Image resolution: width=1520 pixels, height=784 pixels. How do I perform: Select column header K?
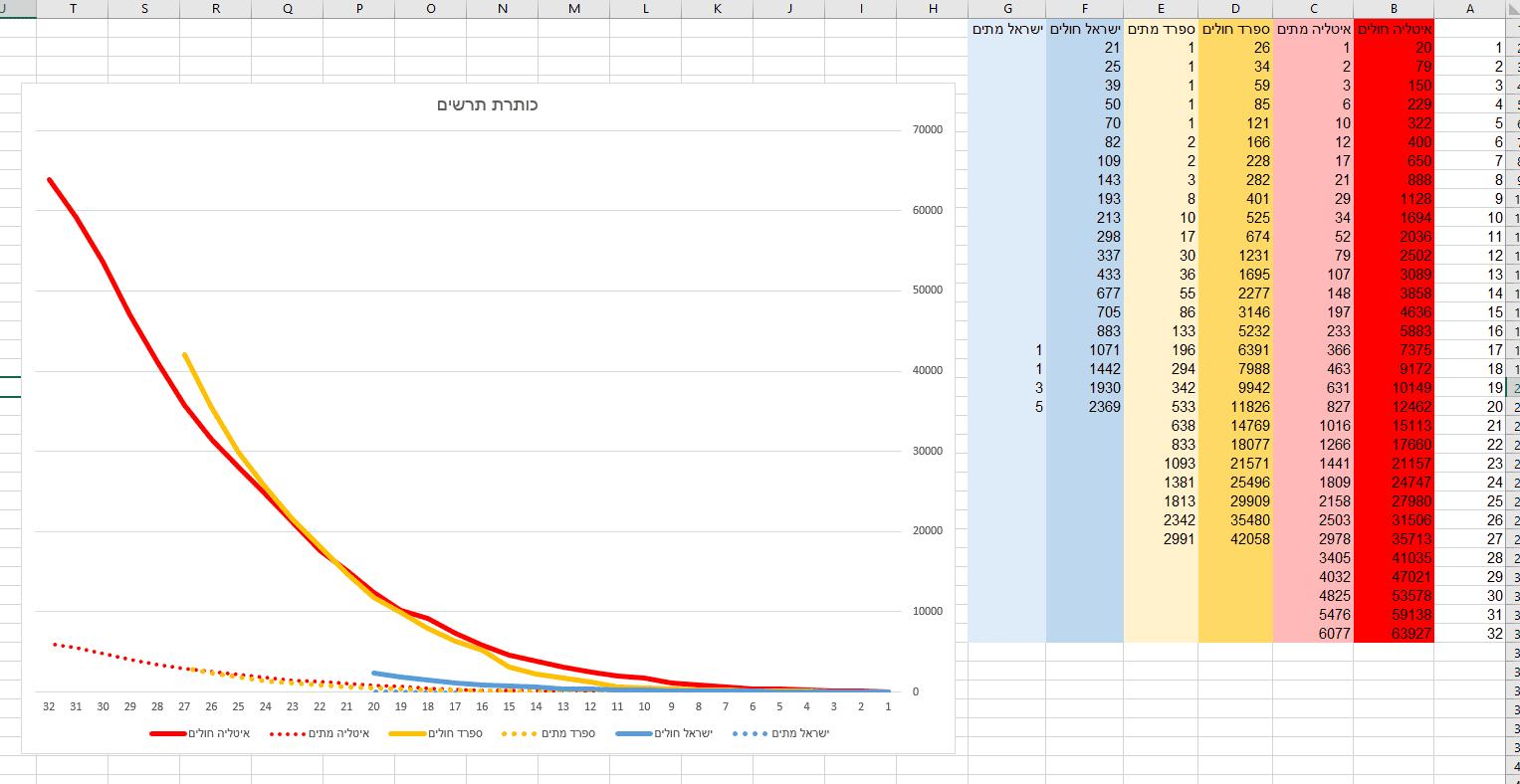pyautogui.click(x=718, y=9)
